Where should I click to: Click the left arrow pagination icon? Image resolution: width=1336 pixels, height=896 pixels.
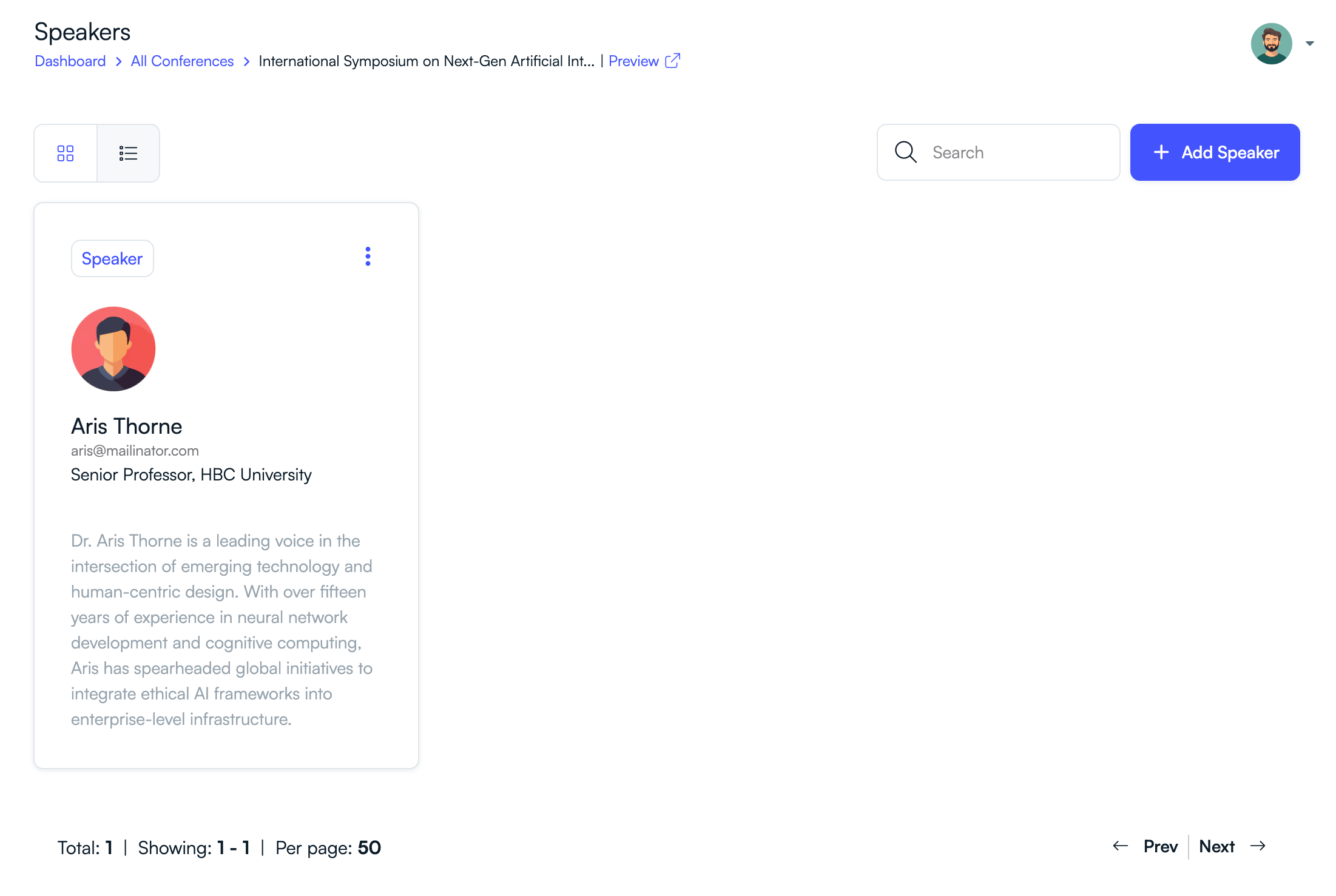1120,846
